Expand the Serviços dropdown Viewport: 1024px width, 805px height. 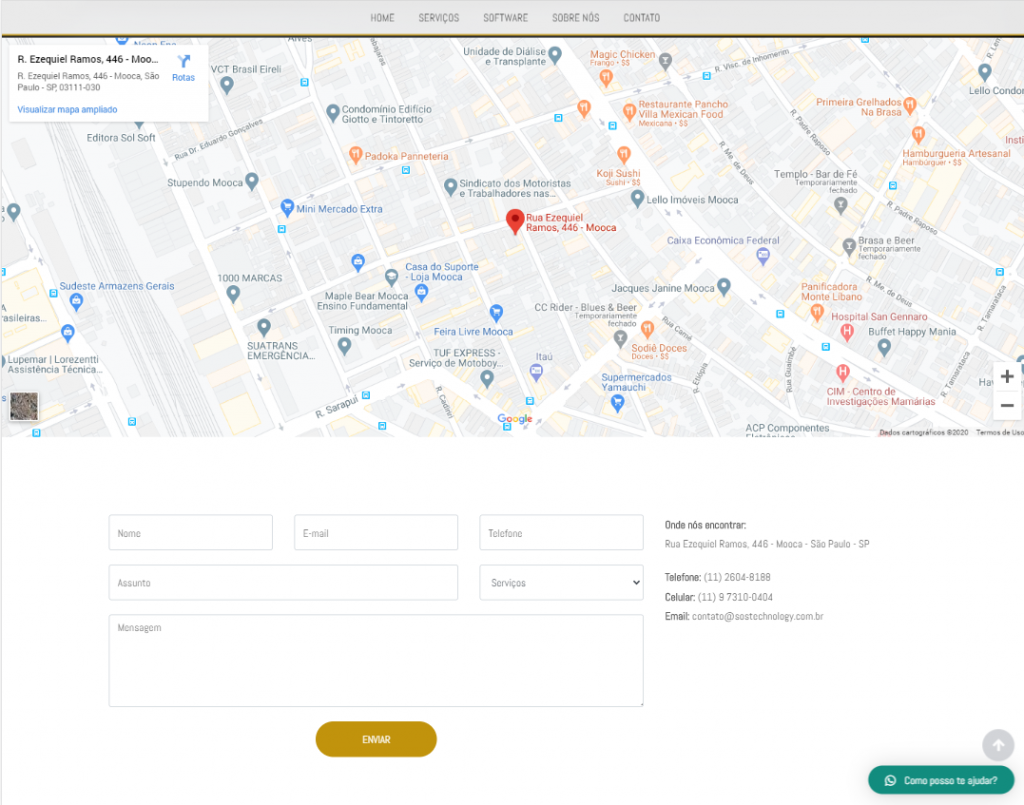(561, 582)
